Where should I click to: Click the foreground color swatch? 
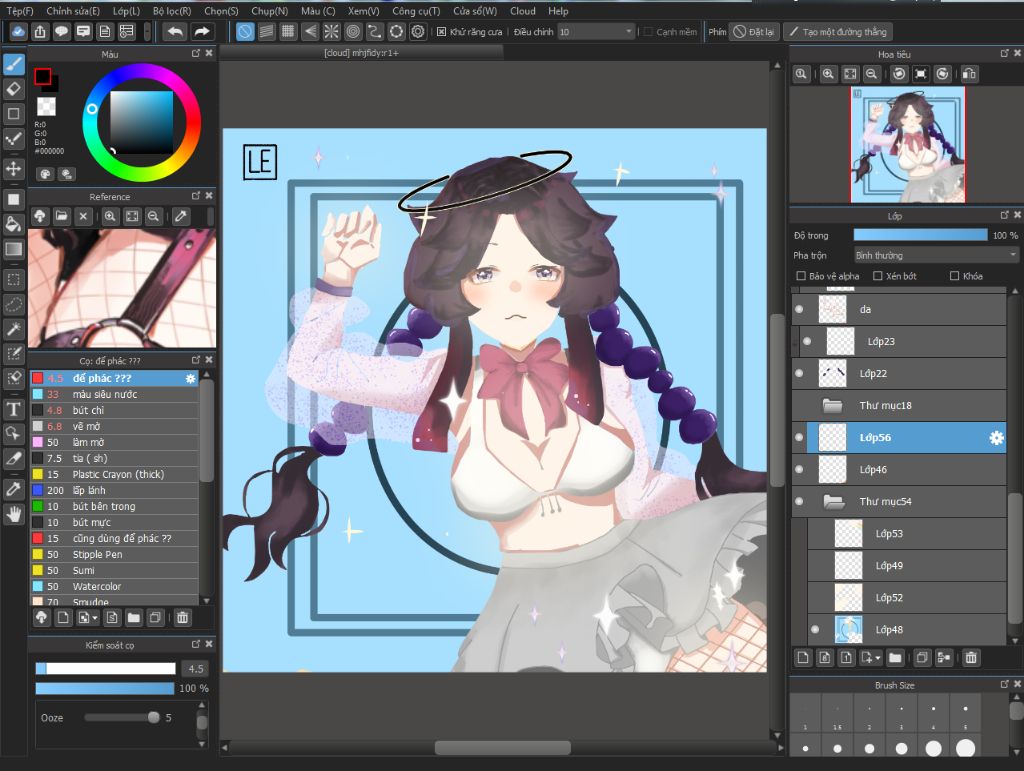[42, 76]
